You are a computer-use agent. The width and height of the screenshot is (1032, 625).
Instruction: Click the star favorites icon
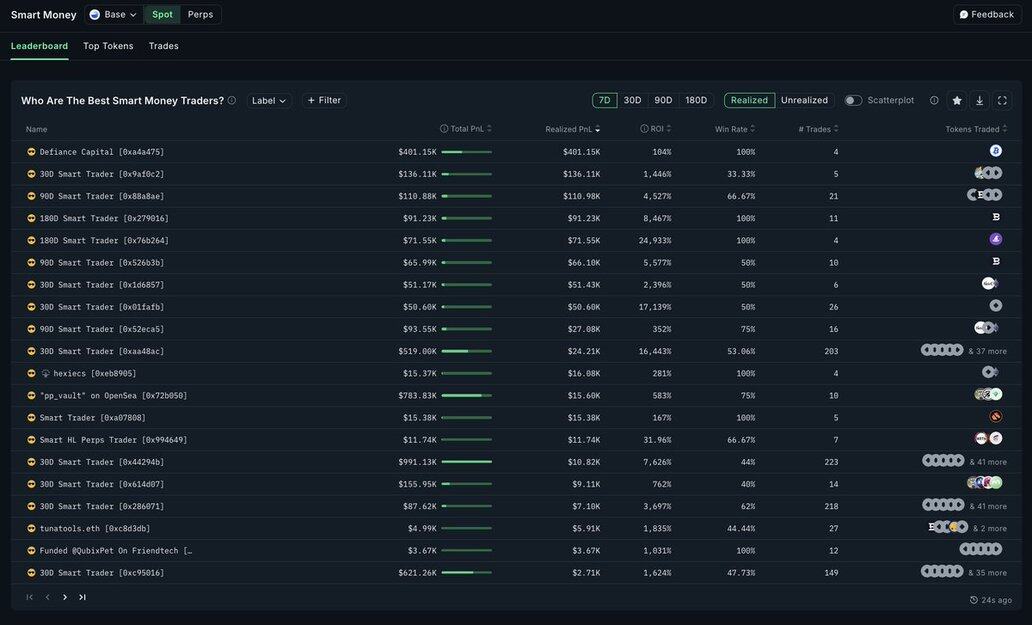[957, 100]
